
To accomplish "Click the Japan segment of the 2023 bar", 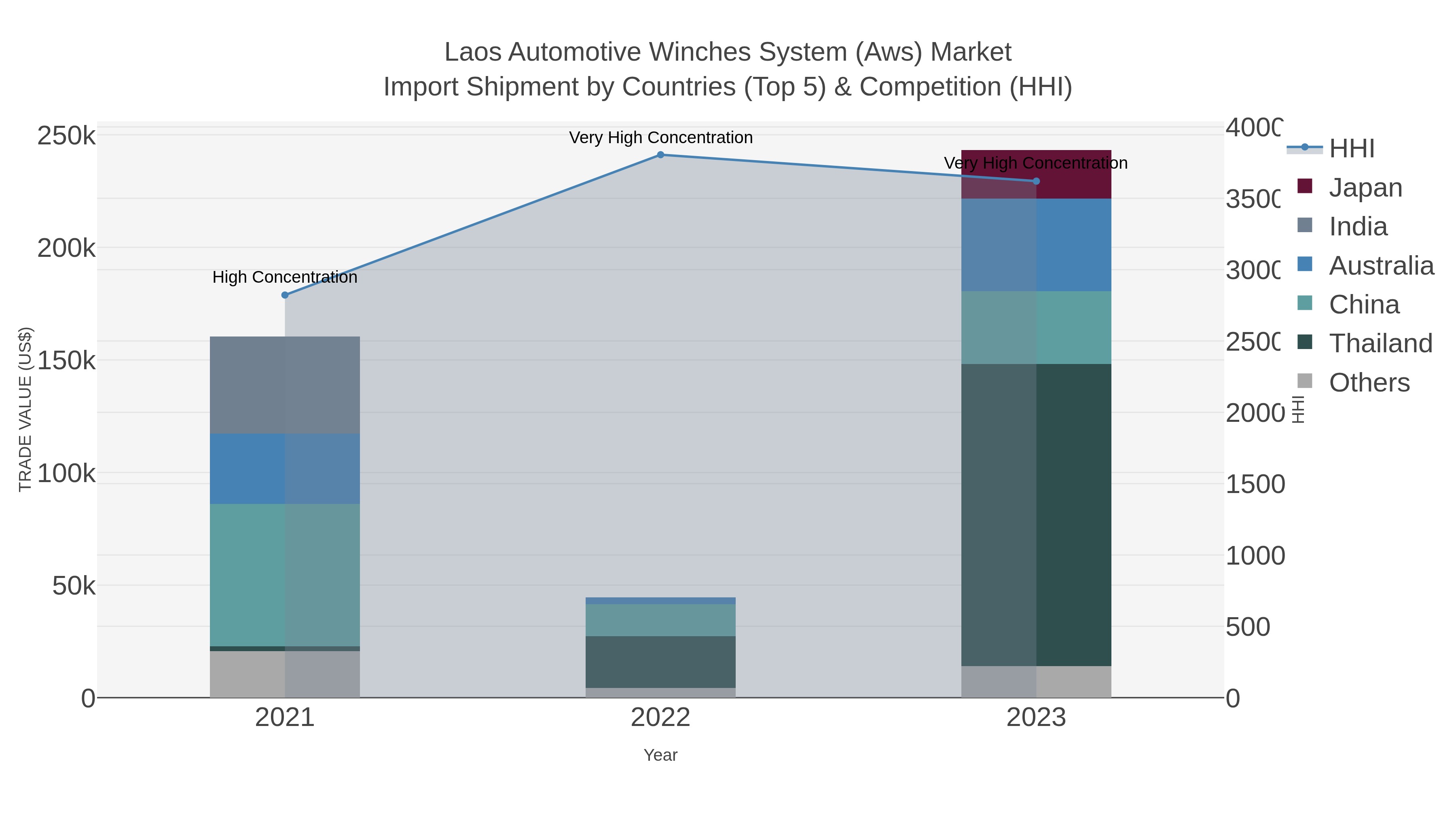I will (x=1036, y=175).
